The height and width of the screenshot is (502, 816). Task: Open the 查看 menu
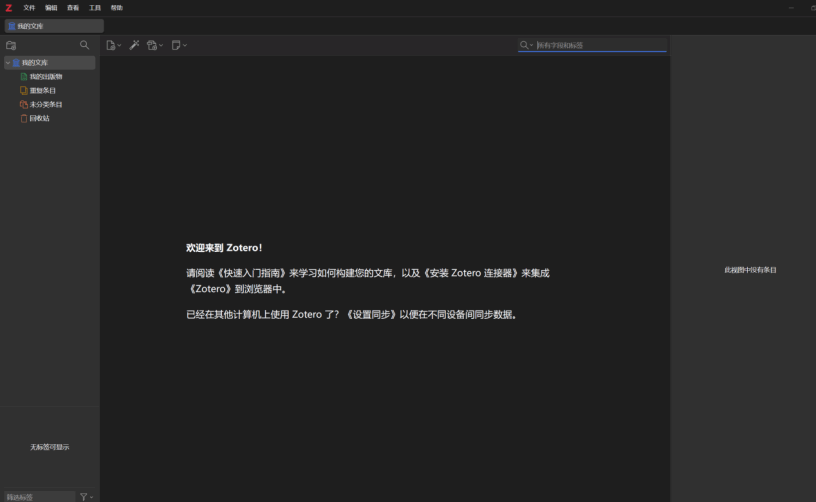pyautogui.click(x=73, y=8)
